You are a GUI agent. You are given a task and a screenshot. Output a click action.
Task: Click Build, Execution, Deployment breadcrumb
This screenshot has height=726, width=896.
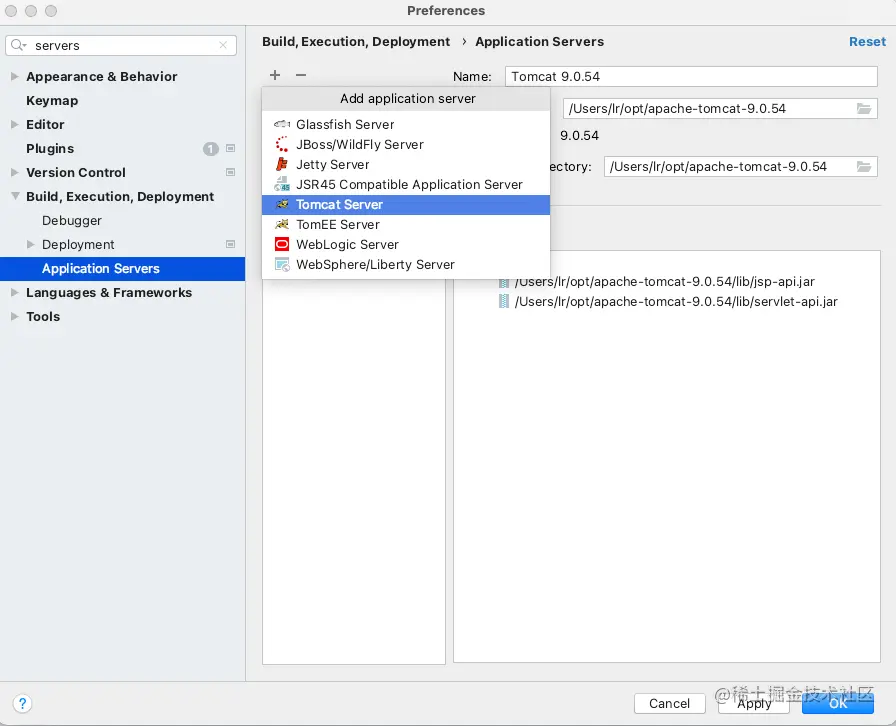pos(356,42)
